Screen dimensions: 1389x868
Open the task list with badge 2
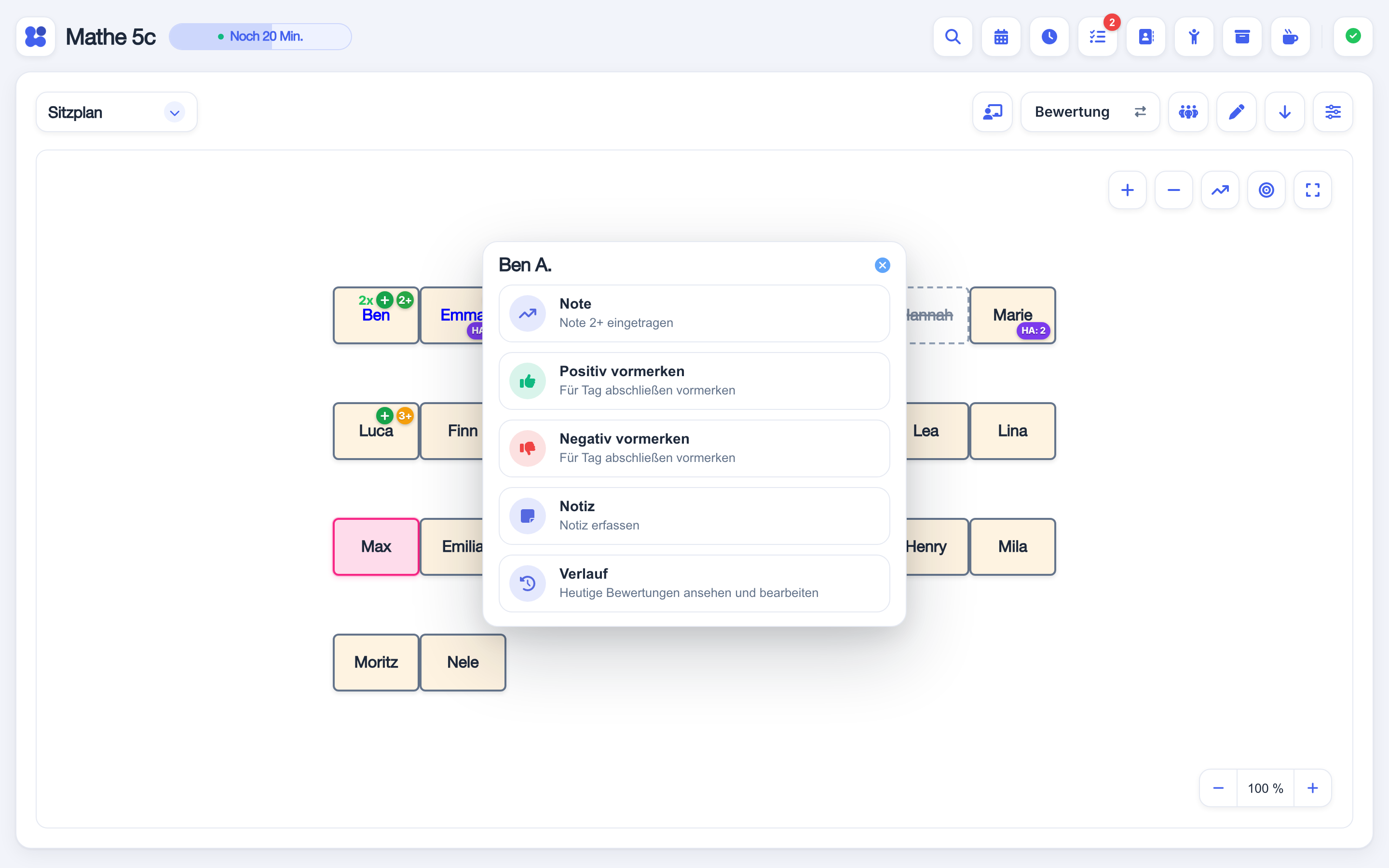pos(1097,37)
